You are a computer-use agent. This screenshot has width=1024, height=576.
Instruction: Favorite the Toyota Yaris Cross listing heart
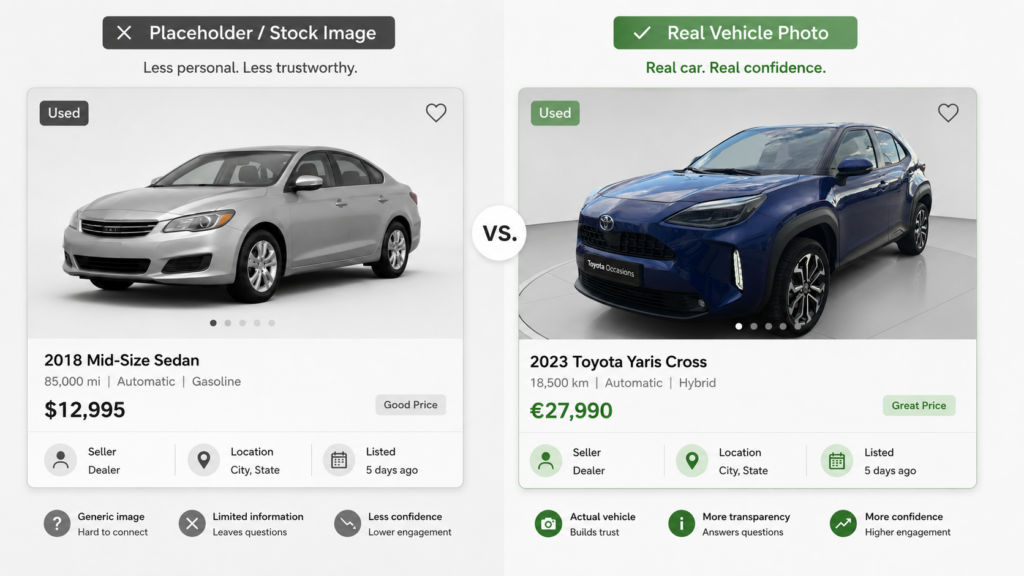948,113
